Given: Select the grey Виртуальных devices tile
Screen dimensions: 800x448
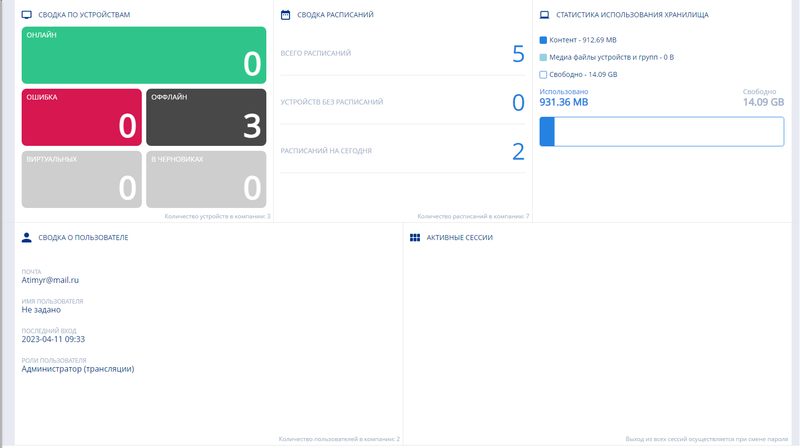Looking at the screenshot, I should pos(81,179).
